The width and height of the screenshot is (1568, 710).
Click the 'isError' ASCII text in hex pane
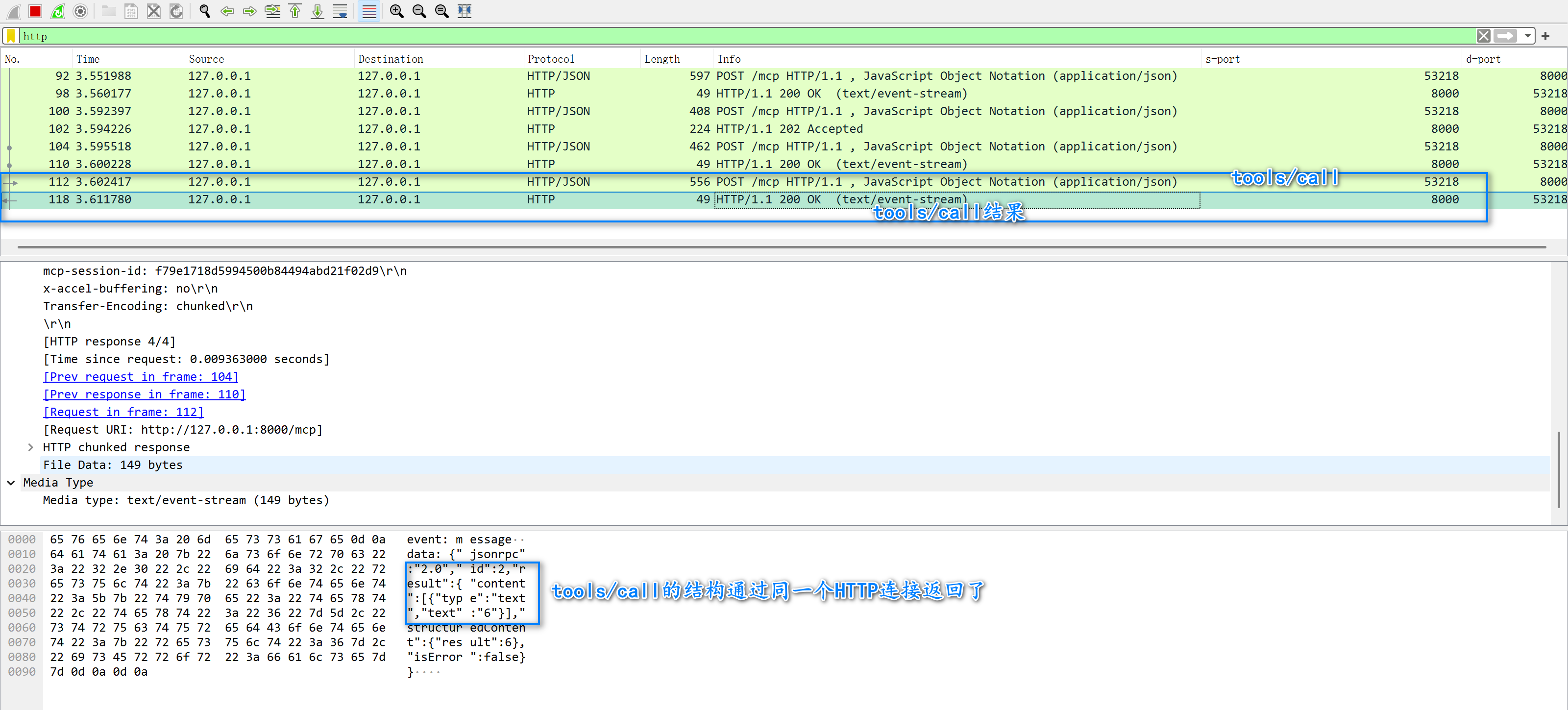point(435,658)
